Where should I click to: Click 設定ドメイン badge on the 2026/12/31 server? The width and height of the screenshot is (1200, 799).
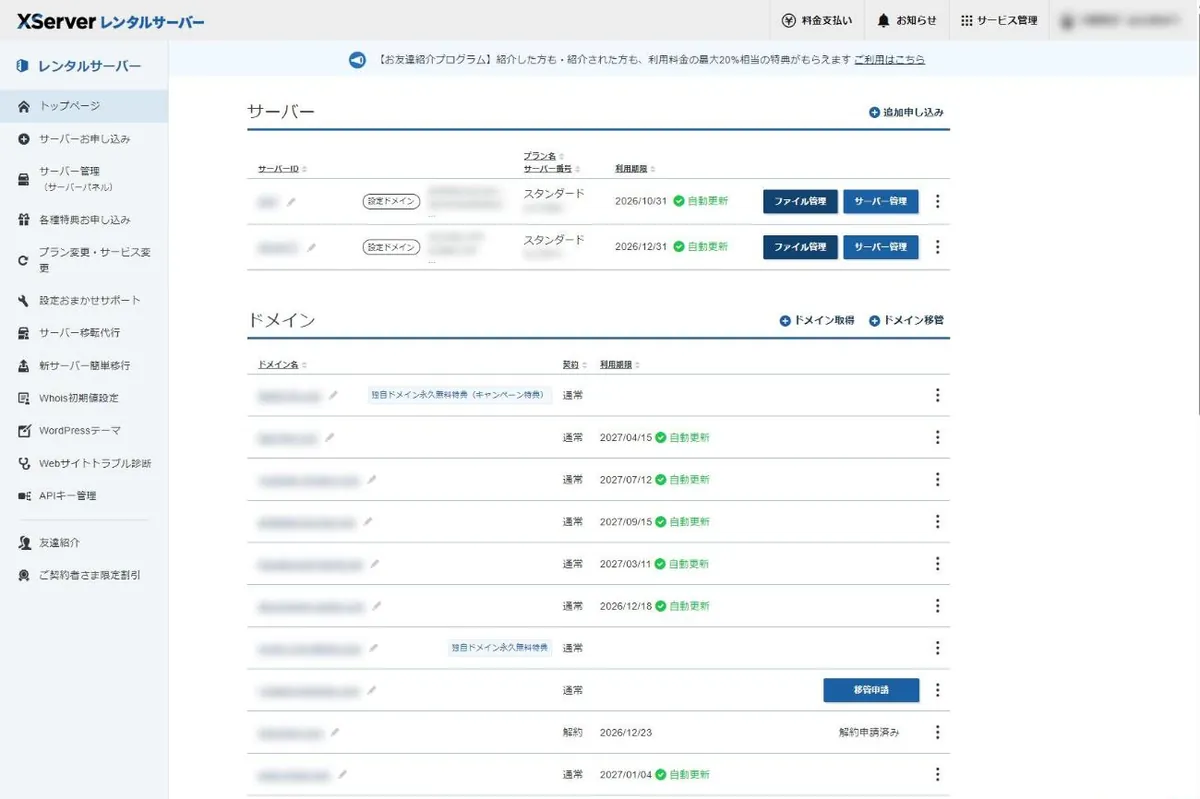pyautogui.click(x=391, y=248)
